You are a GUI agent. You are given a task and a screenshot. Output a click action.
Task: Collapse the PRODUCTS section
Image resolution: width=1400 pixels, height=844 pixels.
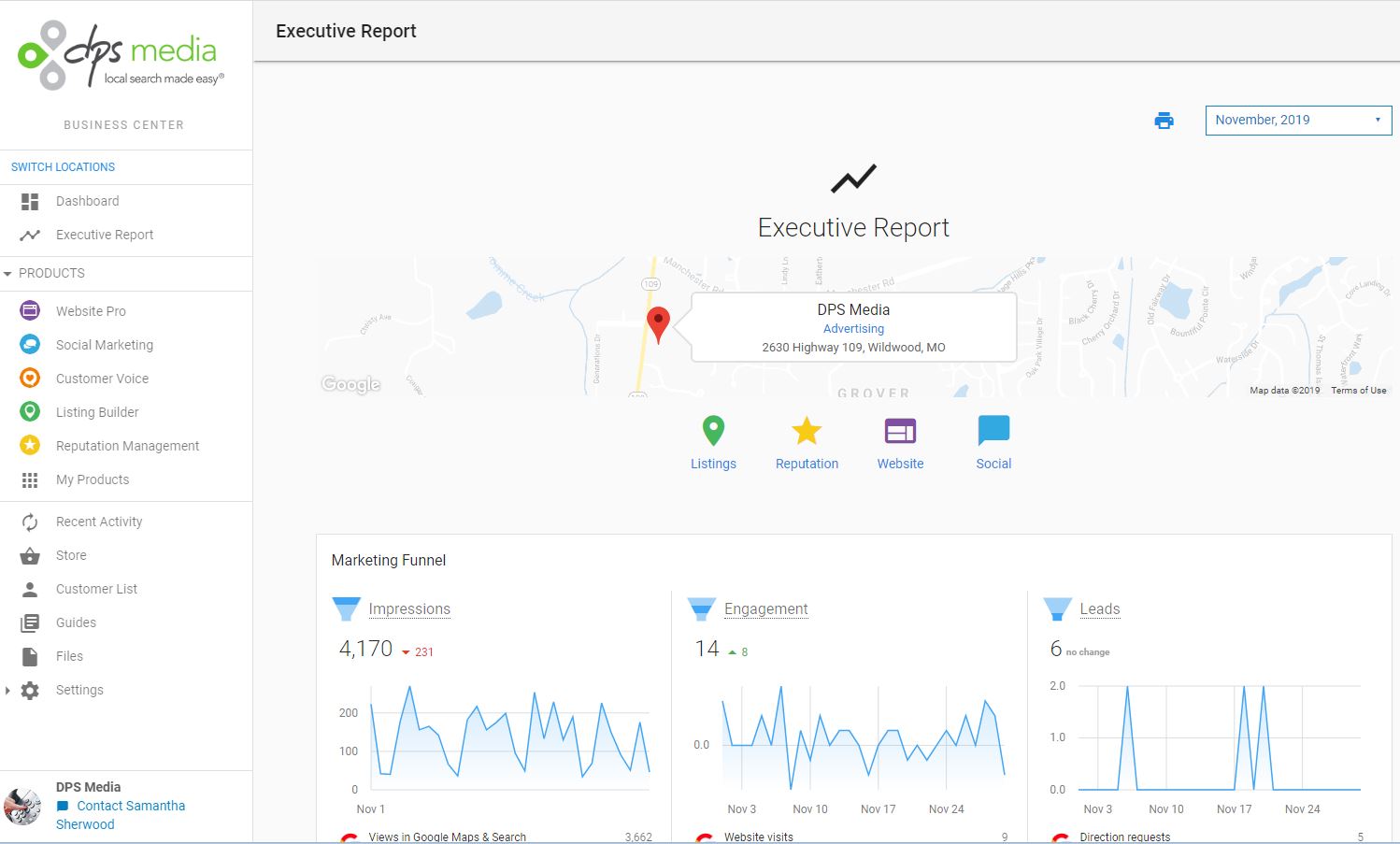8,274
